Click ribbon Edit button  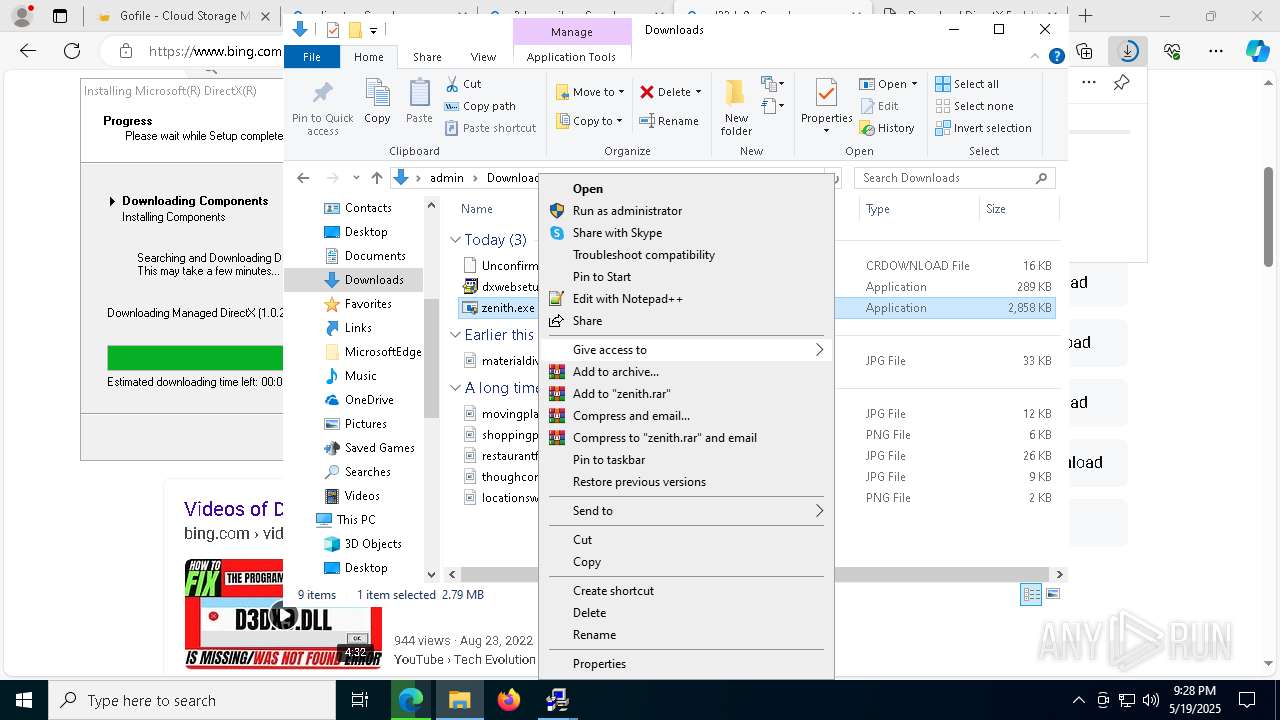pos(878,106)
